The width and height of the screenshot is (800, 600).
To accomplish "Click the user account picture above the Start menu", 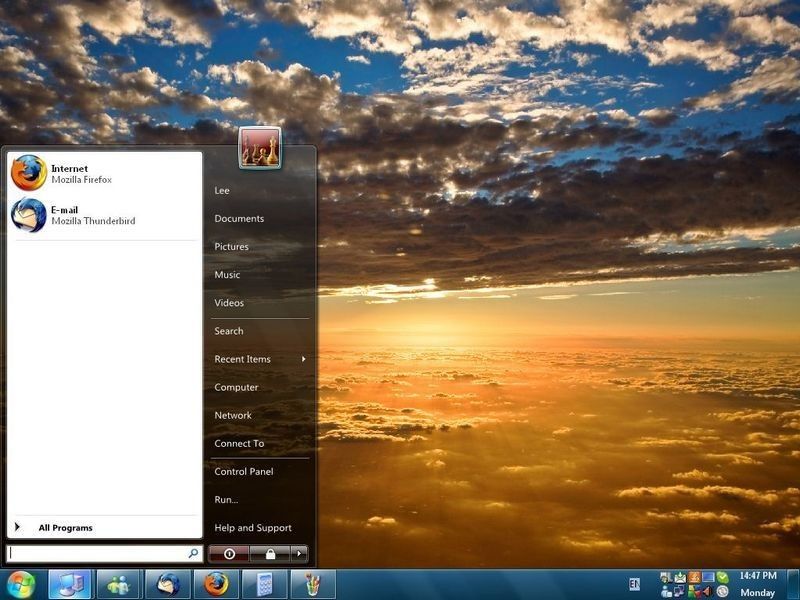I will click(x=258, y=146).
